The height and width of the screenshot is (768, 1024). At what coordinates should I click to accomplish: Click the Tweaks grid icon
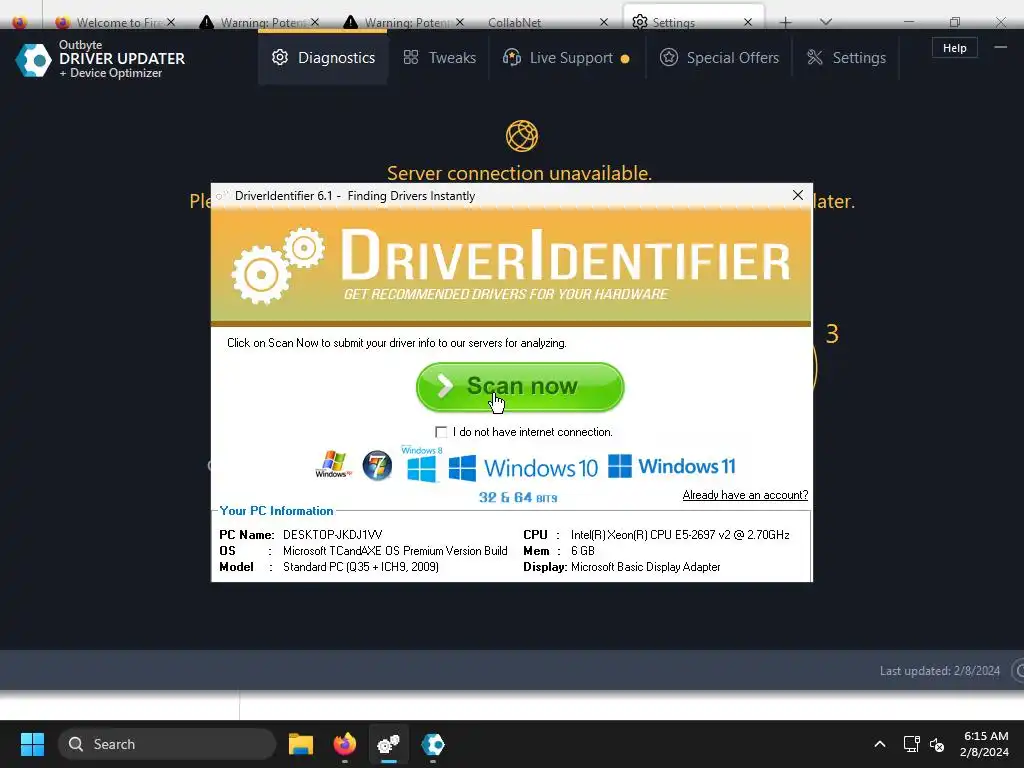[411, 57]
